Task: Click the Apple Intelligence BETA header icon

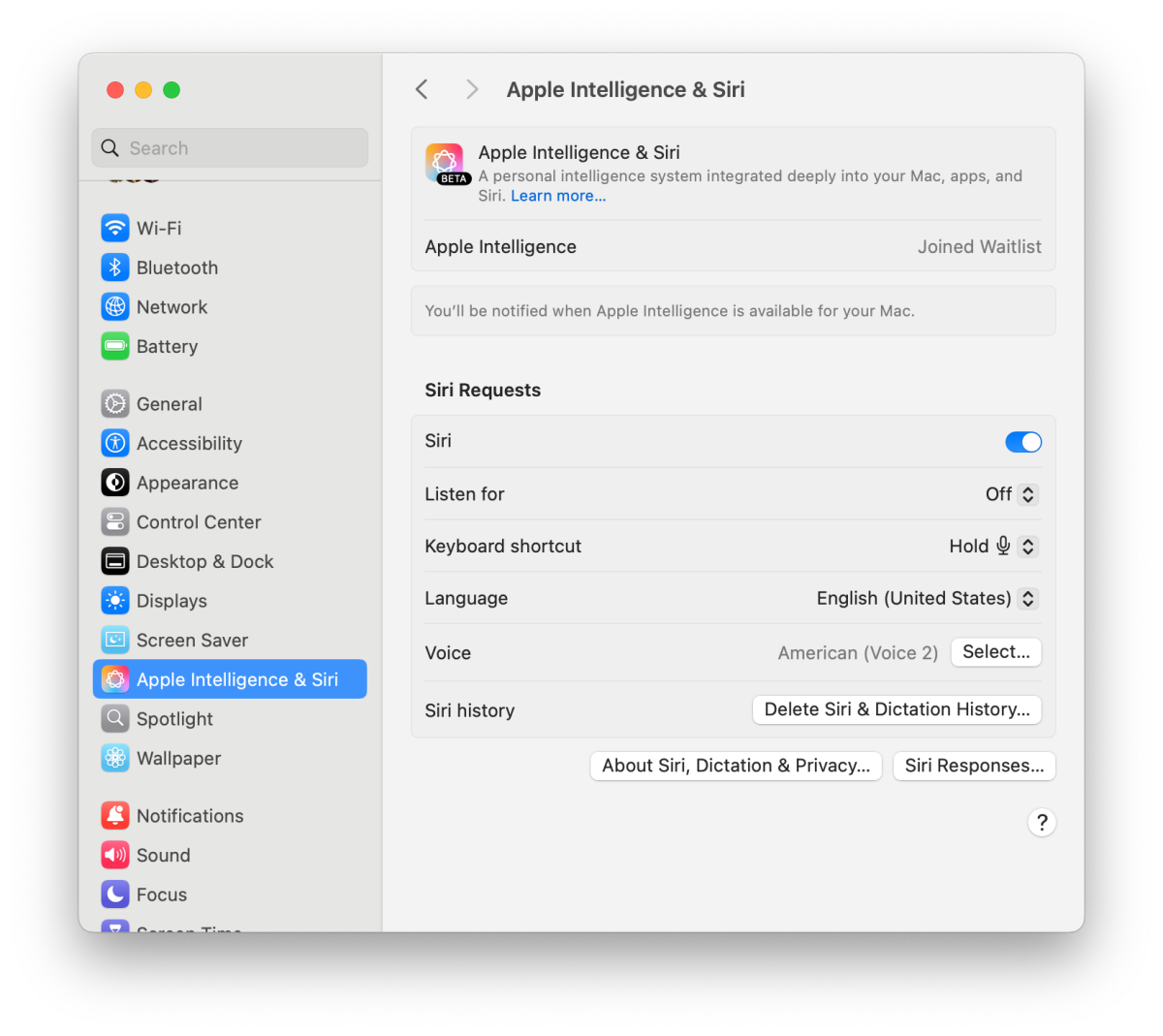Action: pos(446,164)
